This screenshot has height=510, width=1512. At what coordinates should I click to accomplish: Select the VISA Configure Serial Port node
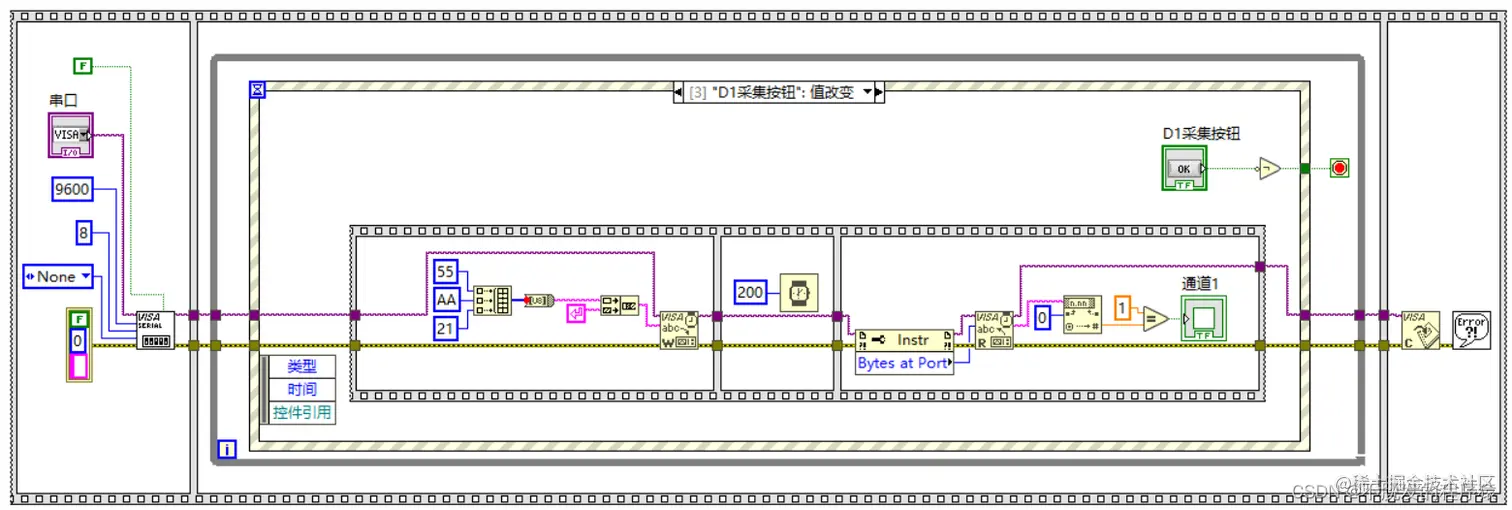tap(155, 330)
